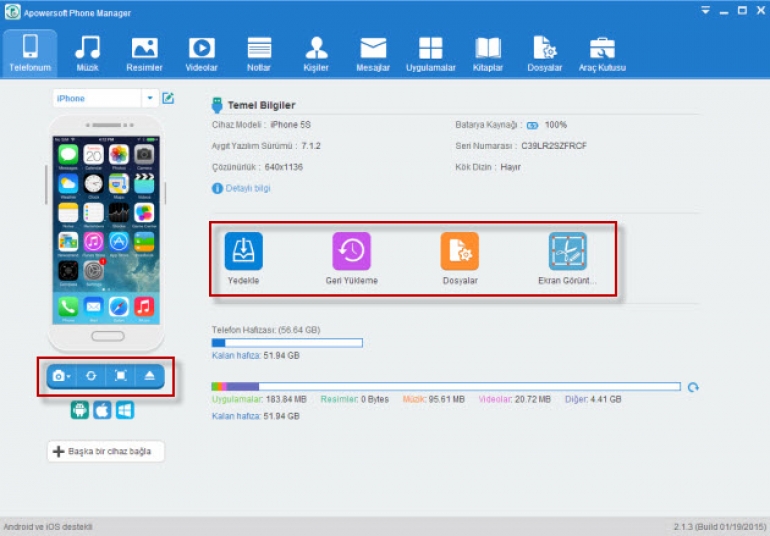Open the Notlar tab
Image resolution: width=770 pixels, height=536 pixels.
tap(259, 53)
